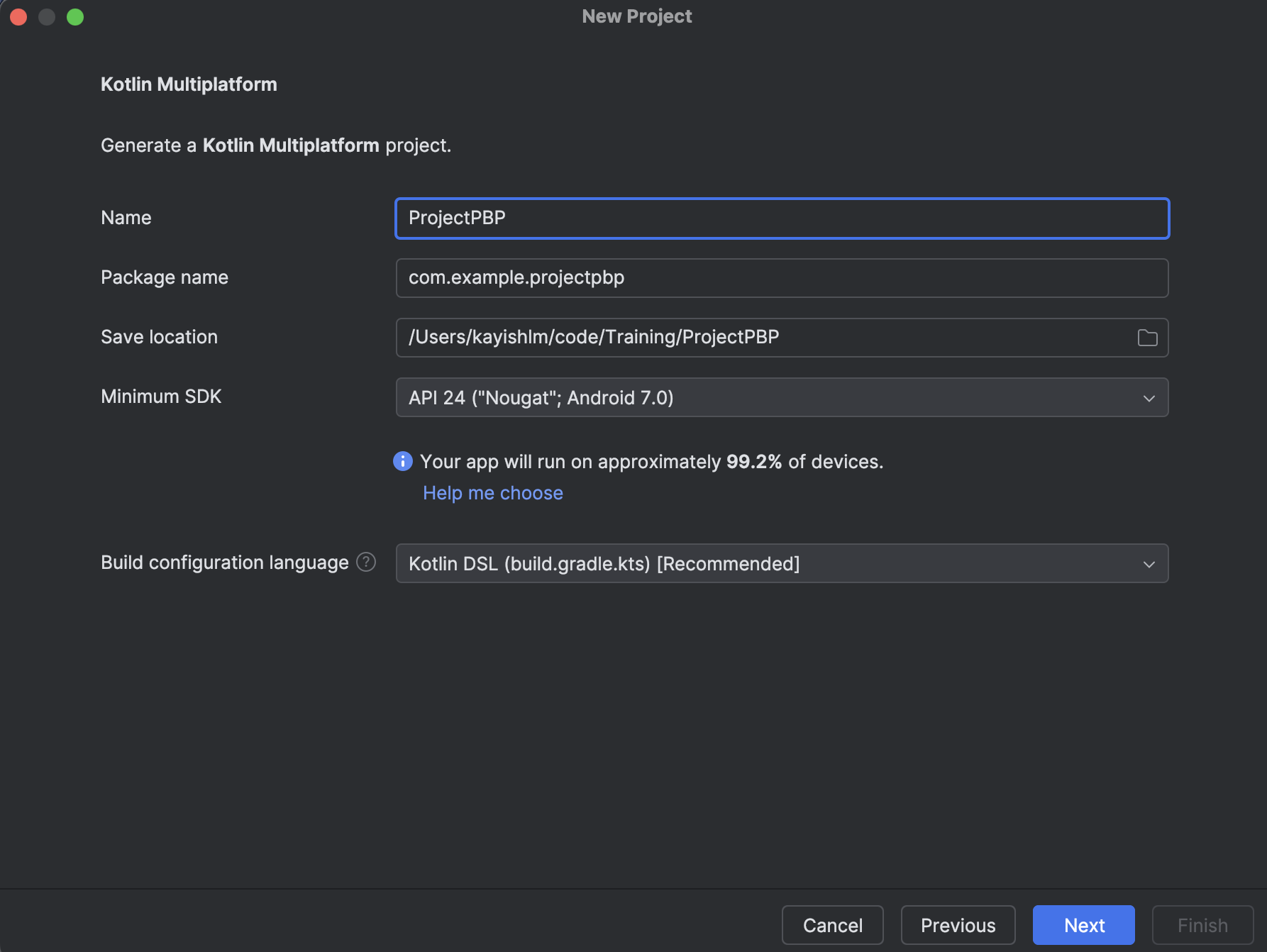
Task: Click the folder browse icon in Save location
Action: [x=1147, y=338]
